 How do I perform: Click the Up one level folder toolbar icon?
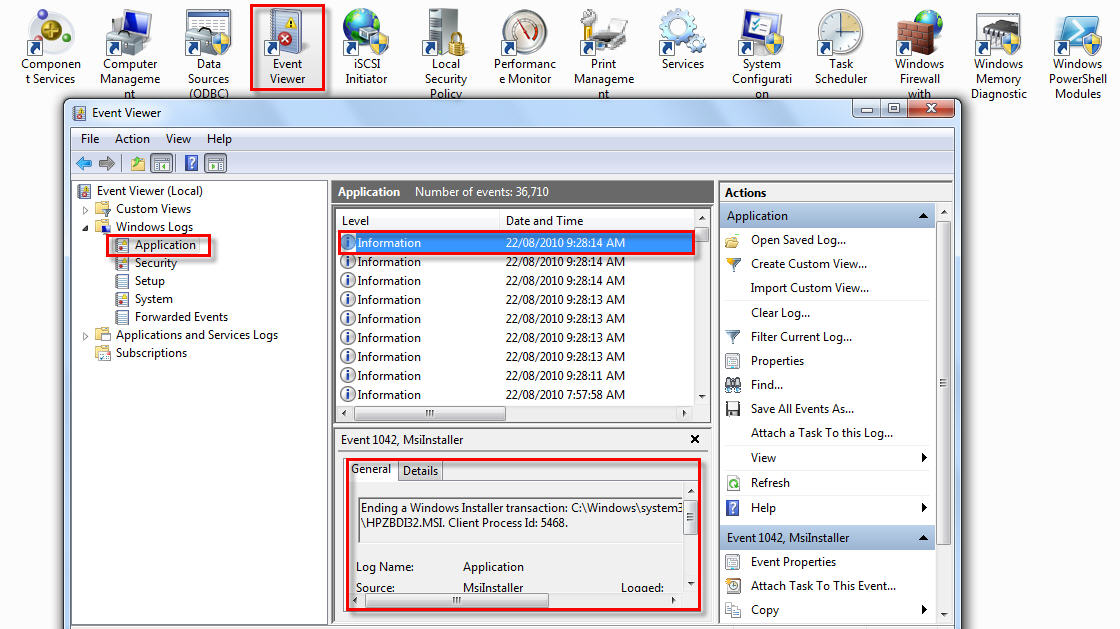tap(137, 163)
